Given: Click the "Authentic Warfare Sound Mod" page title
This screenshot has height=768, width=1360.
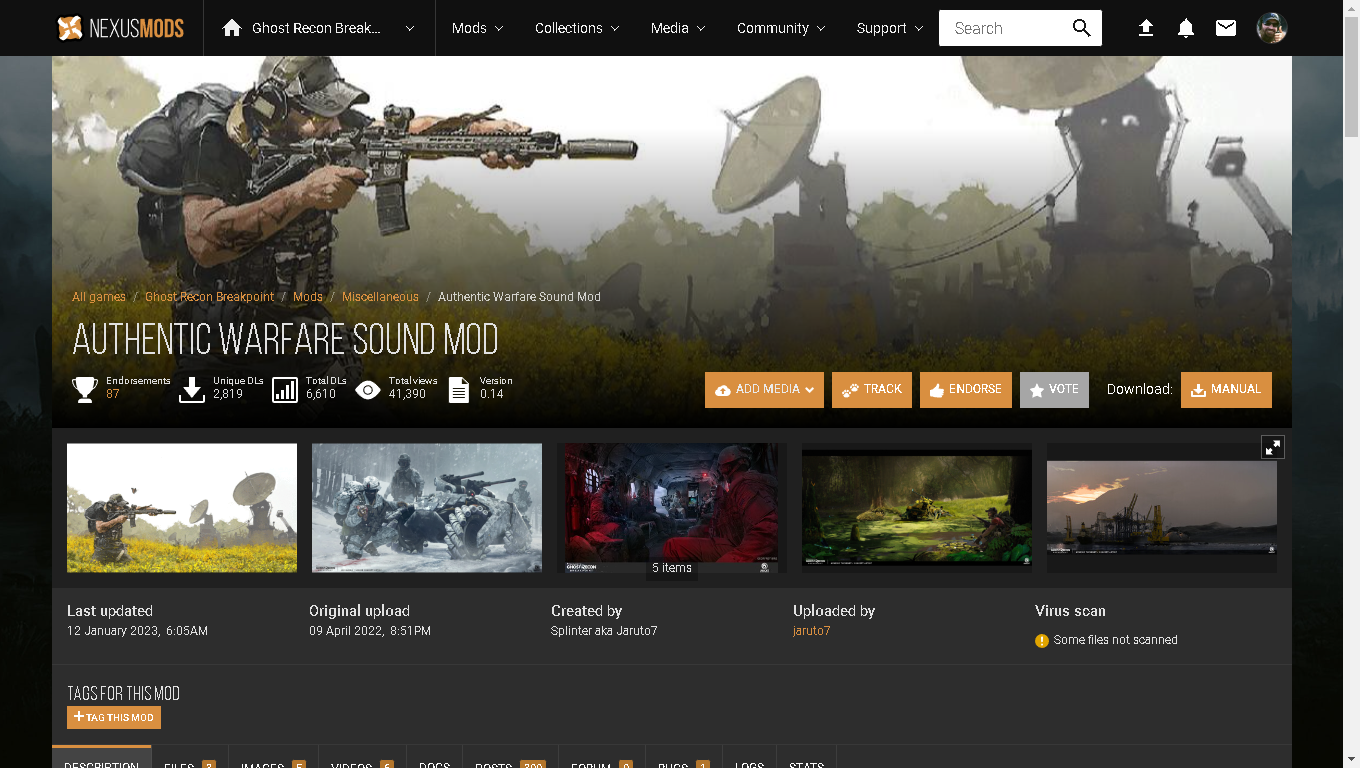Looking at the screenshot, I should pos(286,340).
